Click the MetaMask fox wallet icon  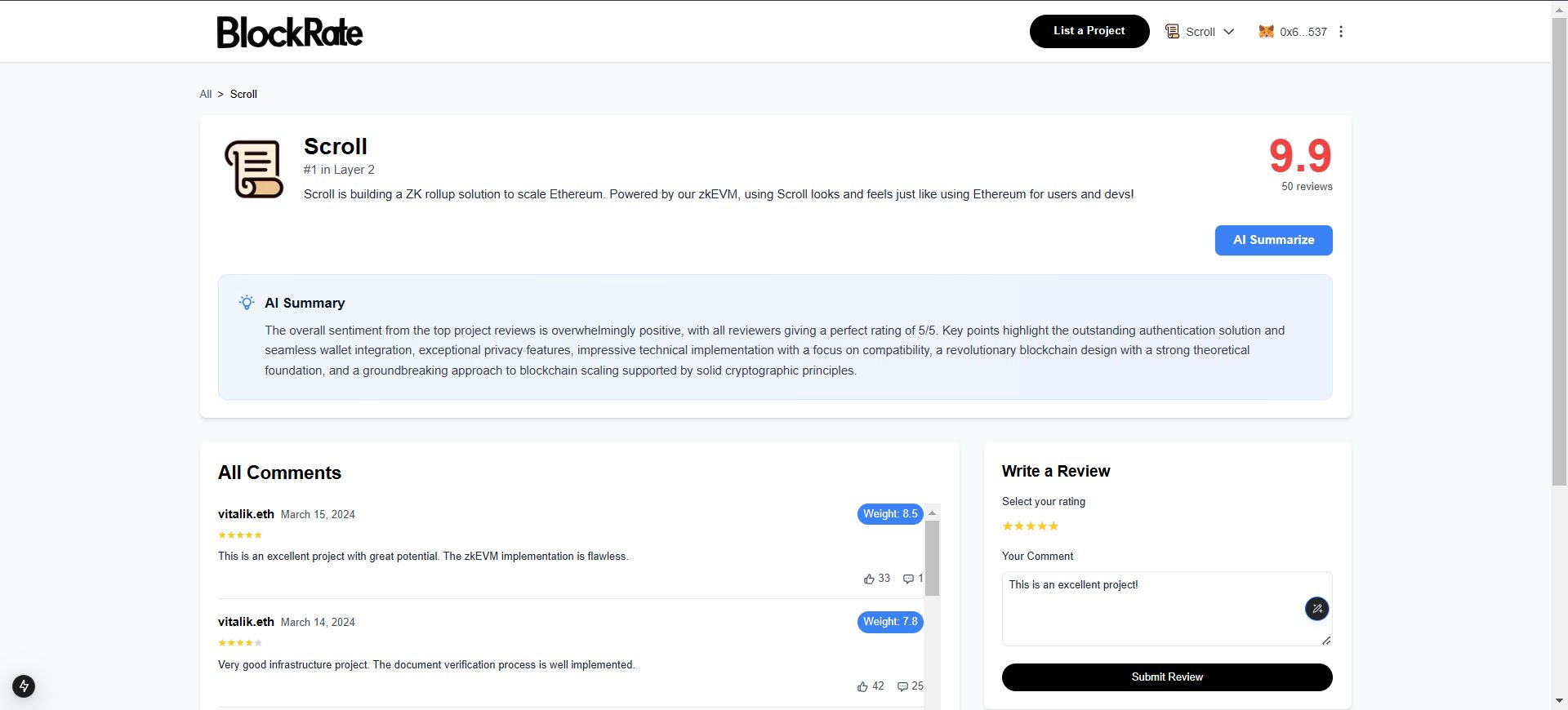pyautogui.click(x=1266, y=32)
